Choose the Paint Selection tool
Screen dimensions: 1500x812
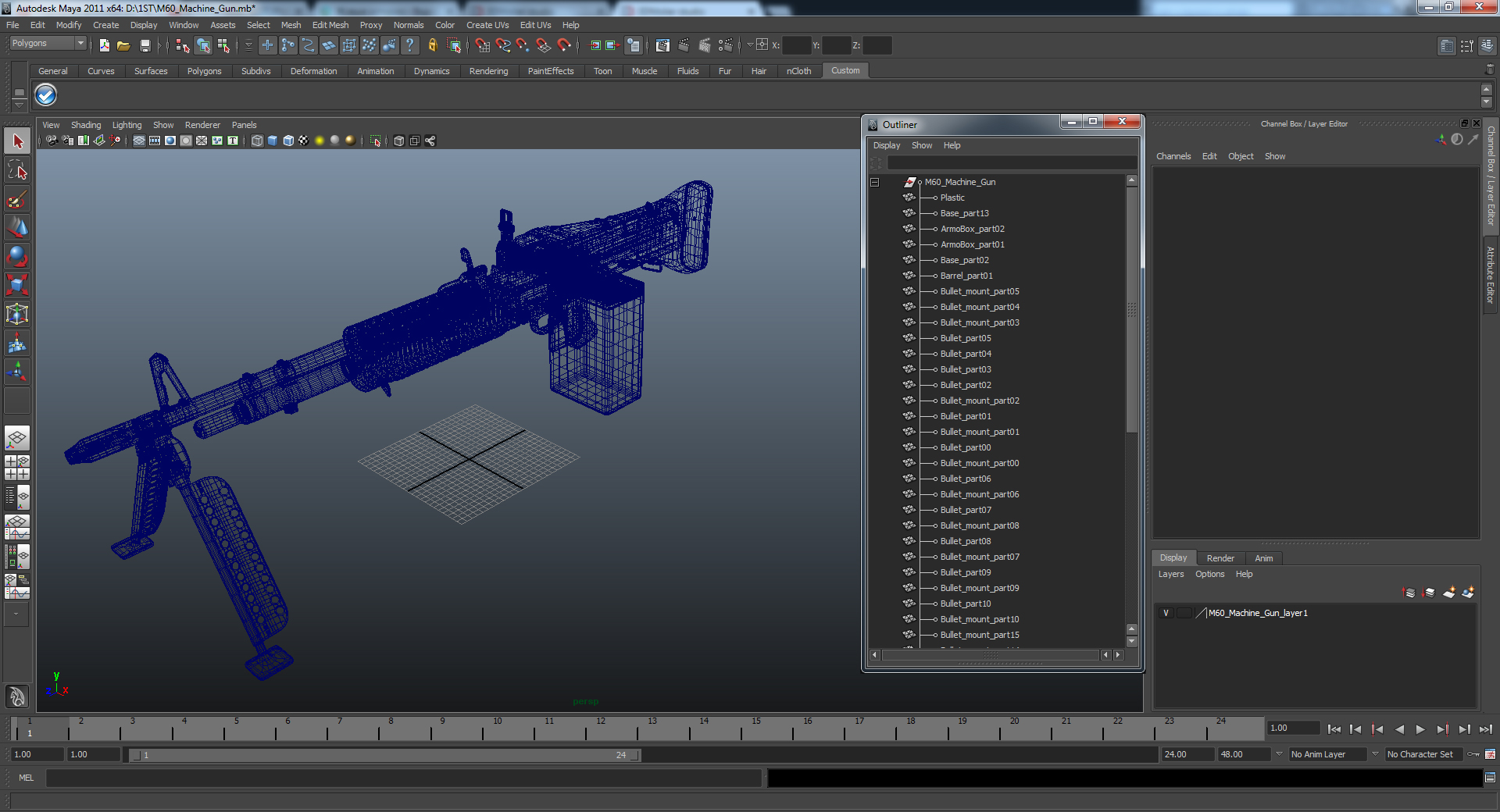[17, 199]
